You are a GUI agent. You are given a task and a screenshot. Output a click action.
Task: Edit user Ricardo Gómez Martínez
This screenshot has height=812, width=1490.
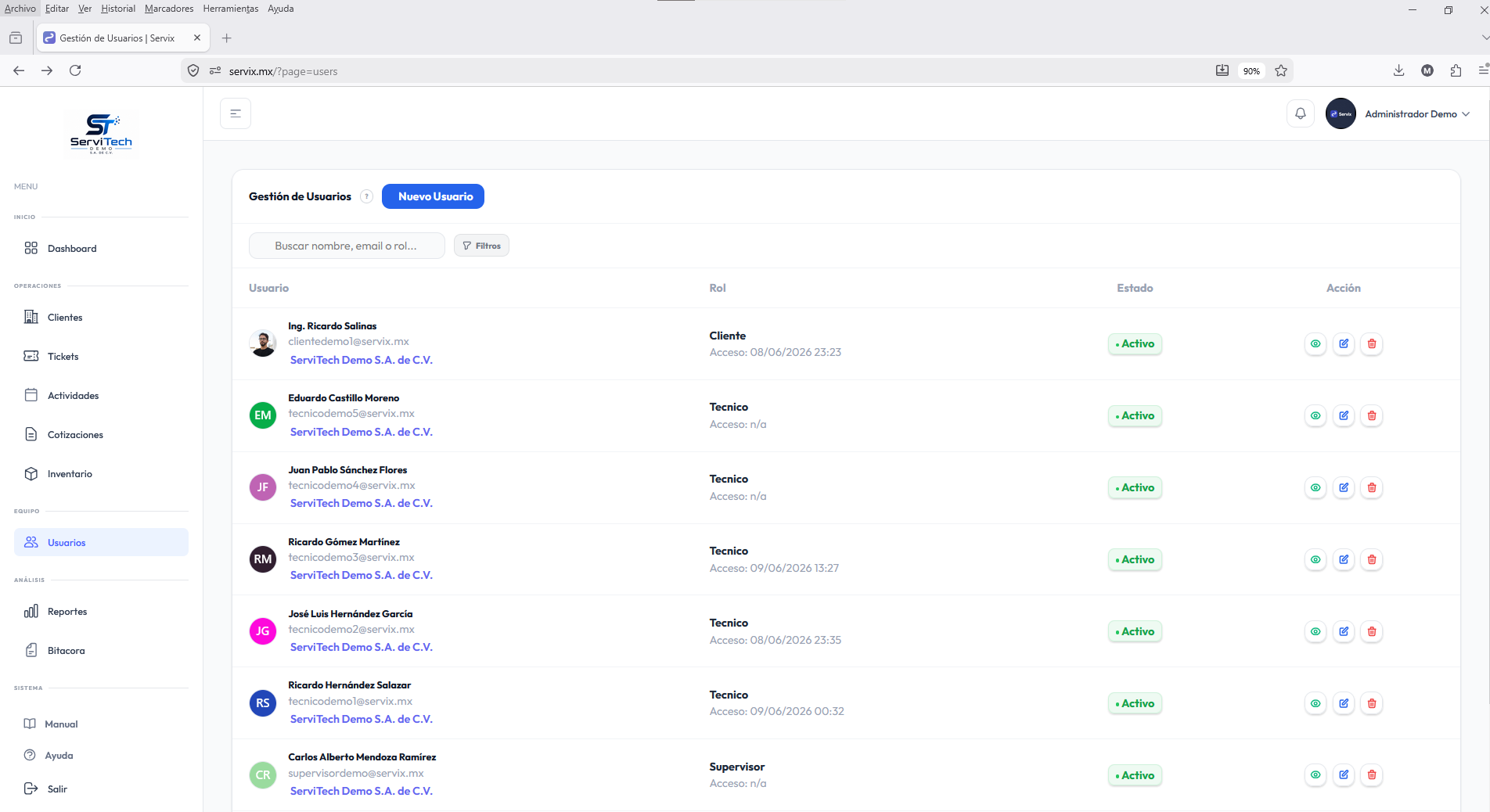[x=1344, y=559]
